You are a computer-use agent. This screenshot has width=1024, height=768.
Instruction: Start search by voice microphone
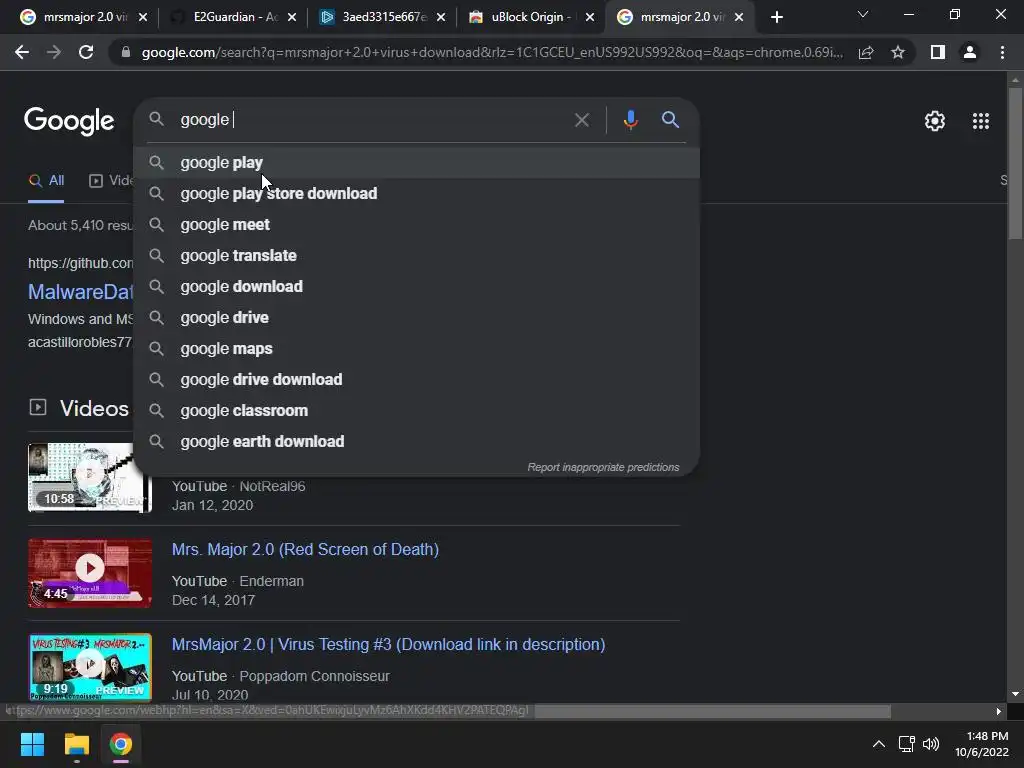coord(630,120)
